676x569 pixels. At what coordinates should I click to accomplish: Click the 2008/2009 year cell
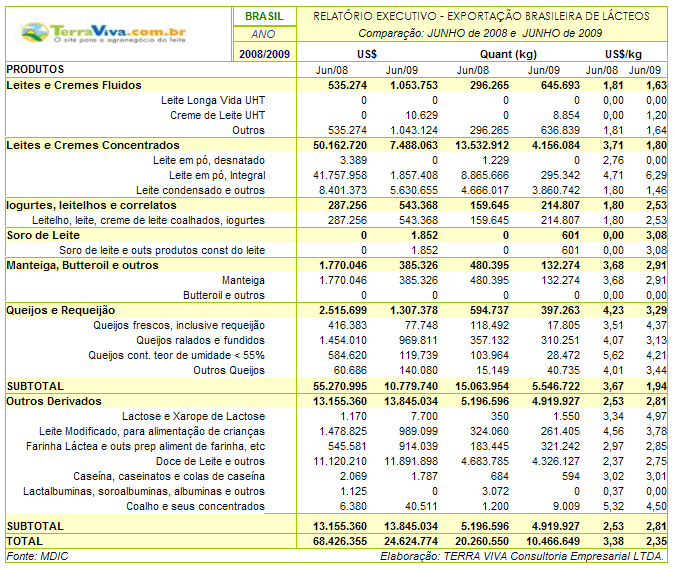(x=264, y=53)
